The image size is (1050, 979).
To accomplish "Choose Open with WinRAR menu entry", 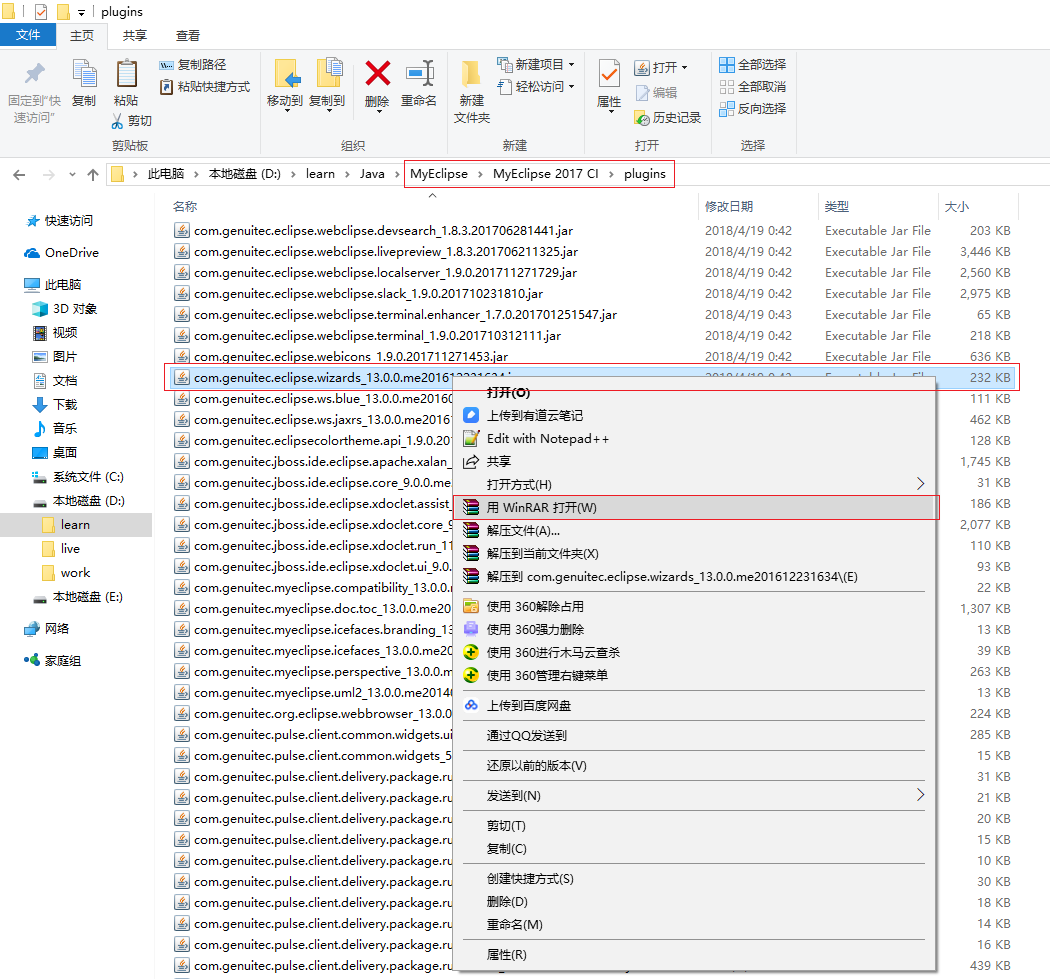I will click(695, 508).
